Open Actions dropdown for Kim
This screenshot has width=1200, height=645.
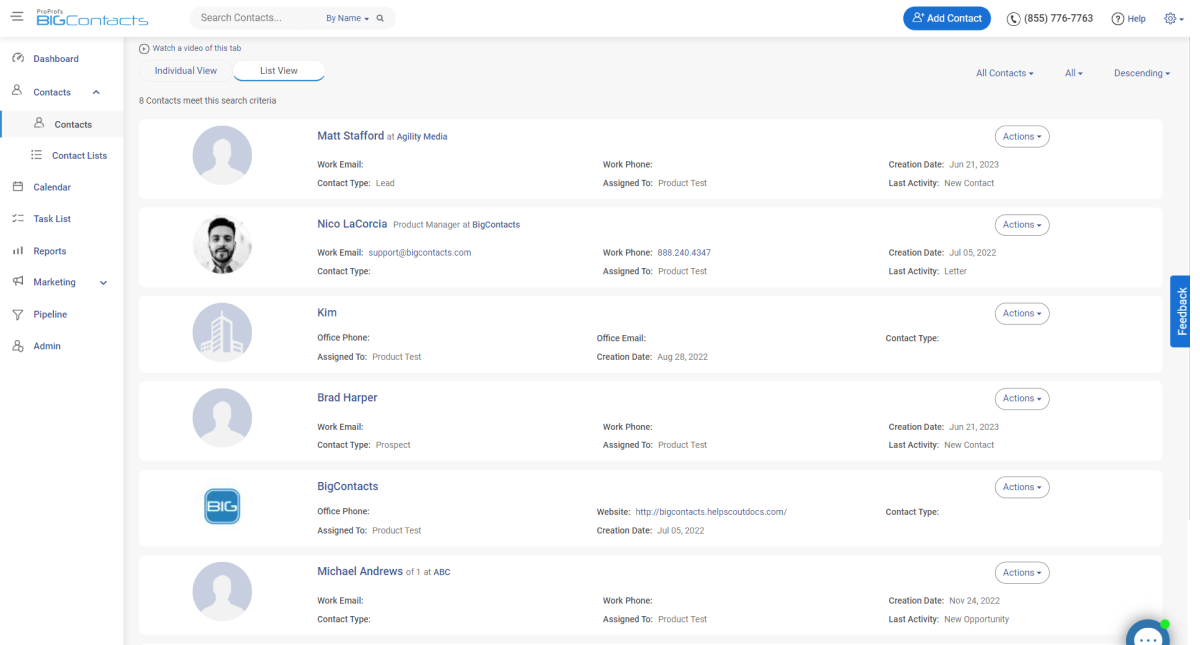pyautogui.click(x=1022, y=313)
